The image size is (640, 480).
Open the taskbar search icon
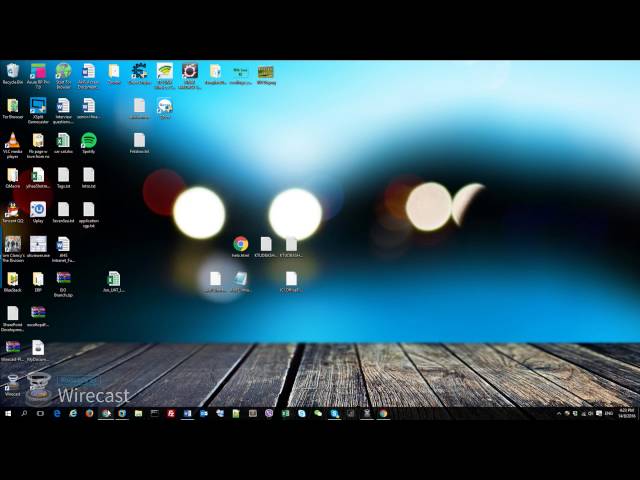click(x=24, y=412)
